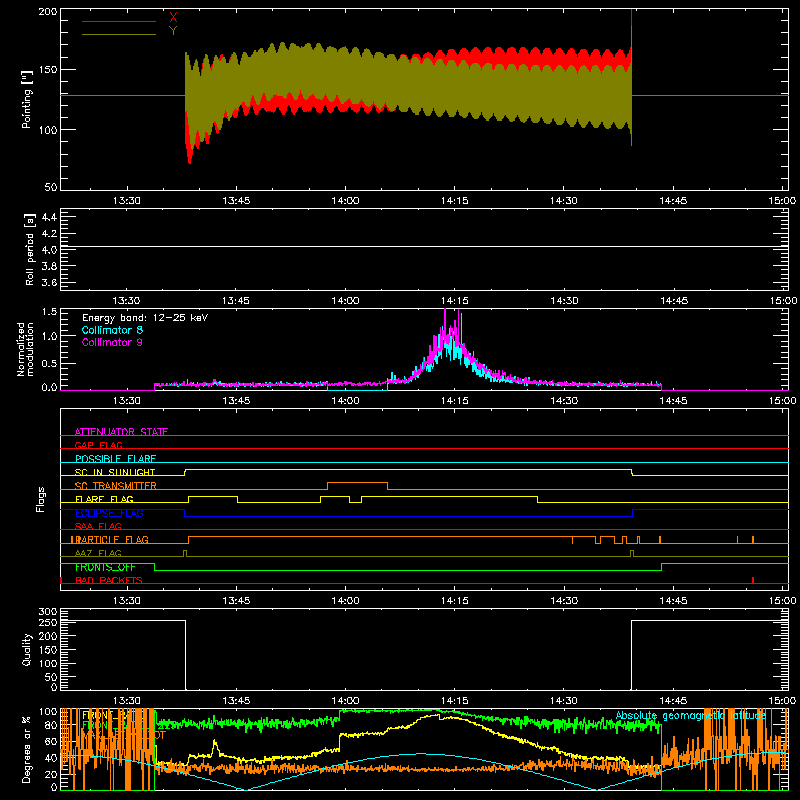Select the 'Quality' vertical axis label

point(27,649)
